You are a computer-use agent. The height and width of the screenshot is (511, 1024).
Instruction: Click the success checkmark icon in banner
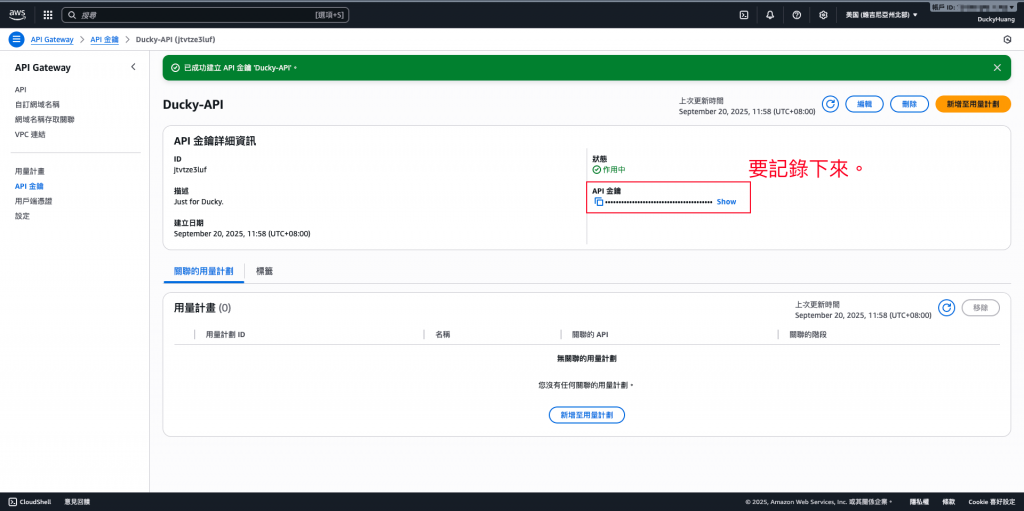pyautogui.click(x=174, y=67)
